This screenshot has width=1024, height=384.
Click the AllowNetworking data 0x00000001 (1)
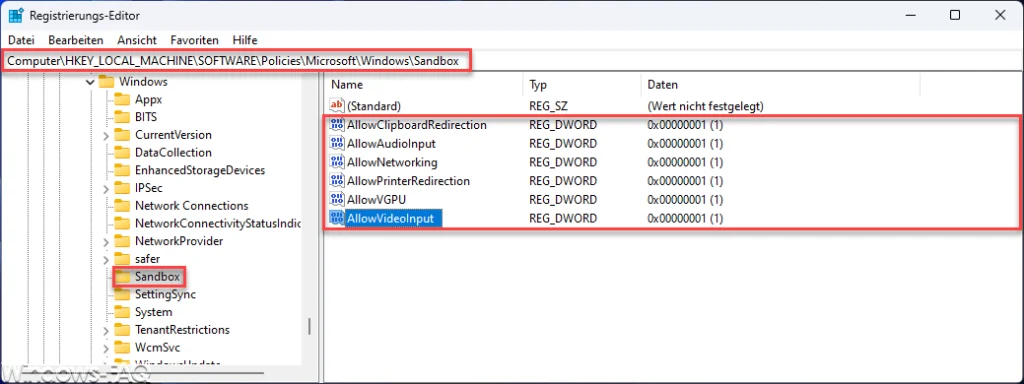(685, 162)
